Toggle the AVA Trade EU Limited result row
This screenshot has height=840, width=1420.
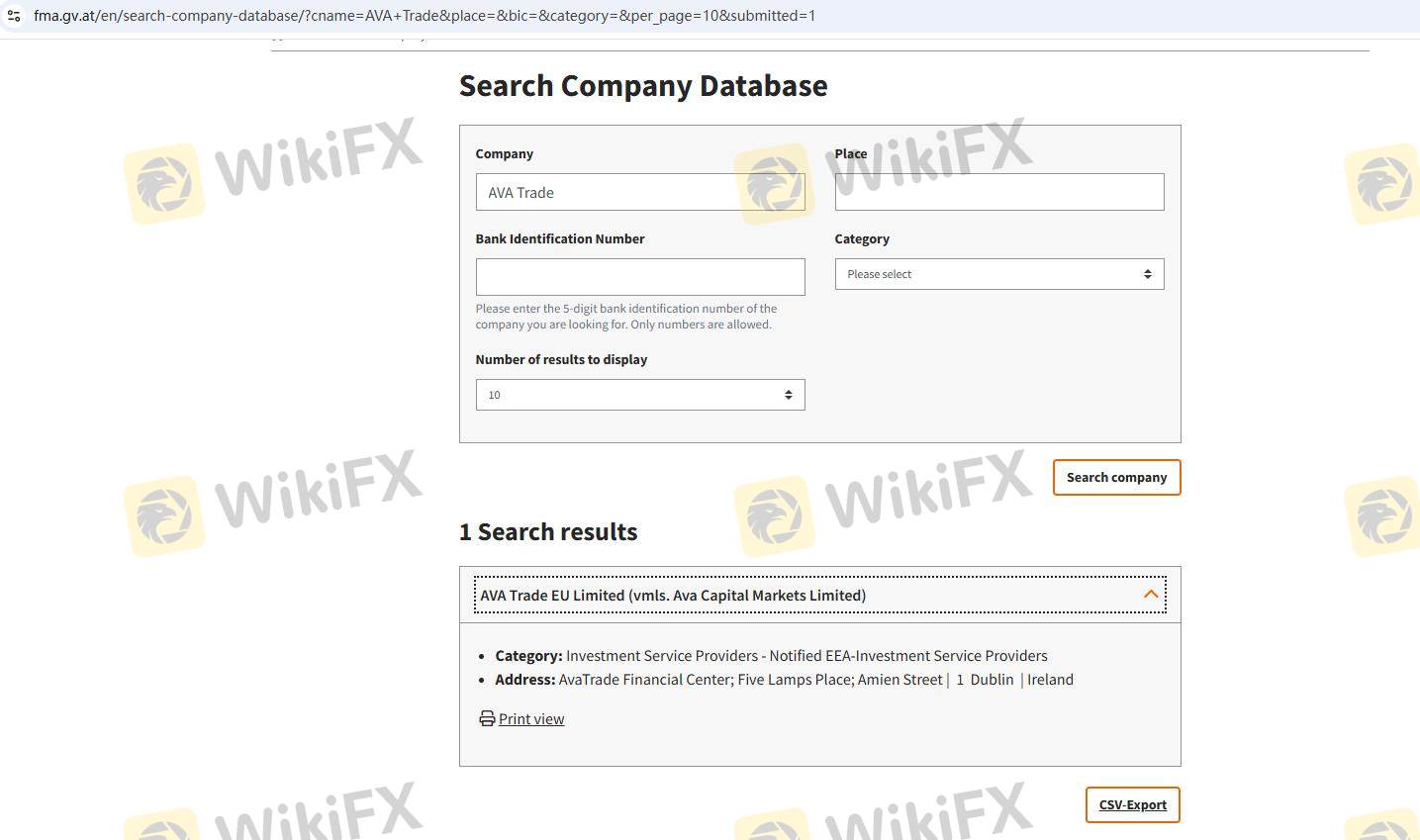pyautogui.click(x=673, y=596)
